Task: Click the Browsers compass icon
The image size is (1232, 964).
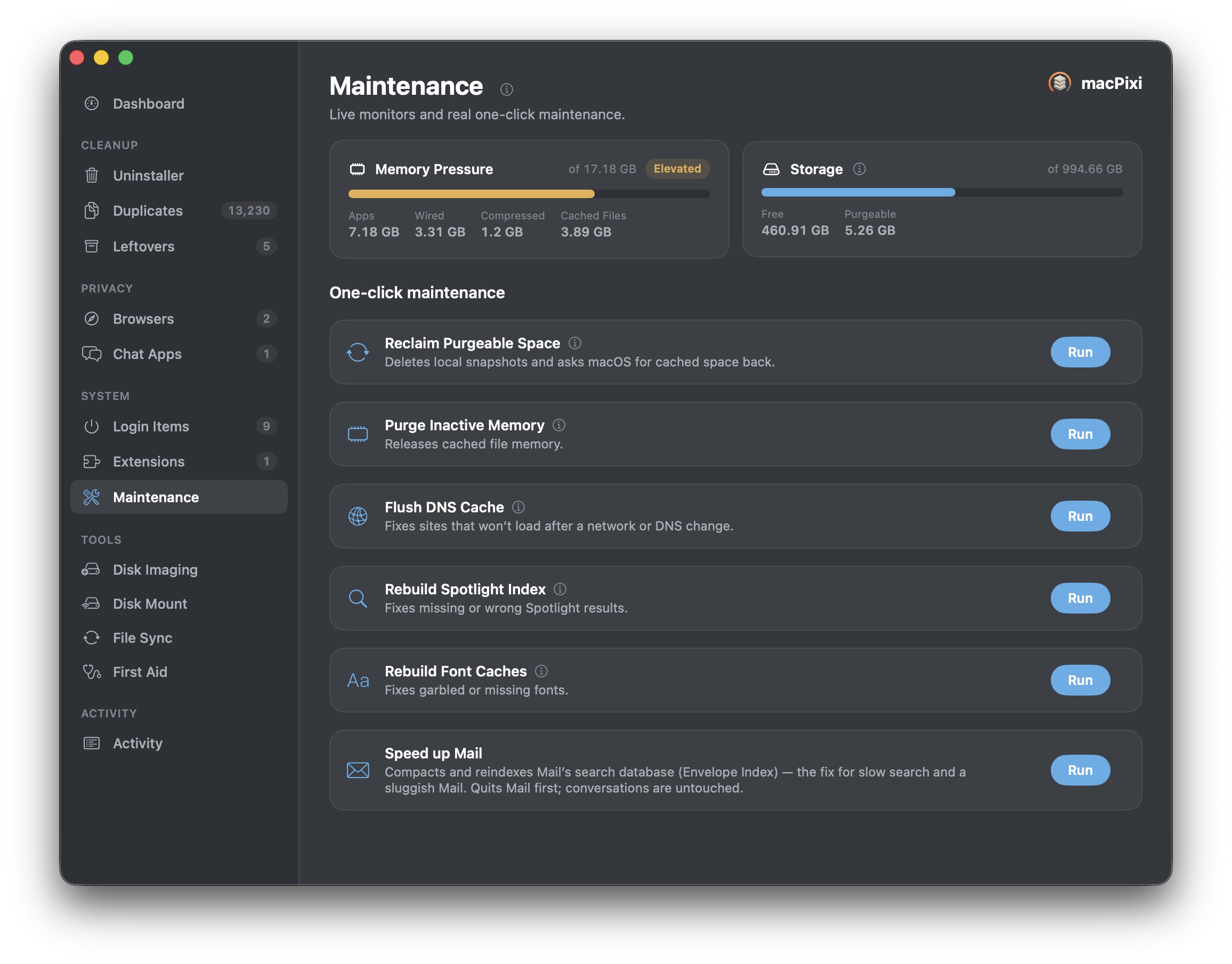Action: coord(92,319)
